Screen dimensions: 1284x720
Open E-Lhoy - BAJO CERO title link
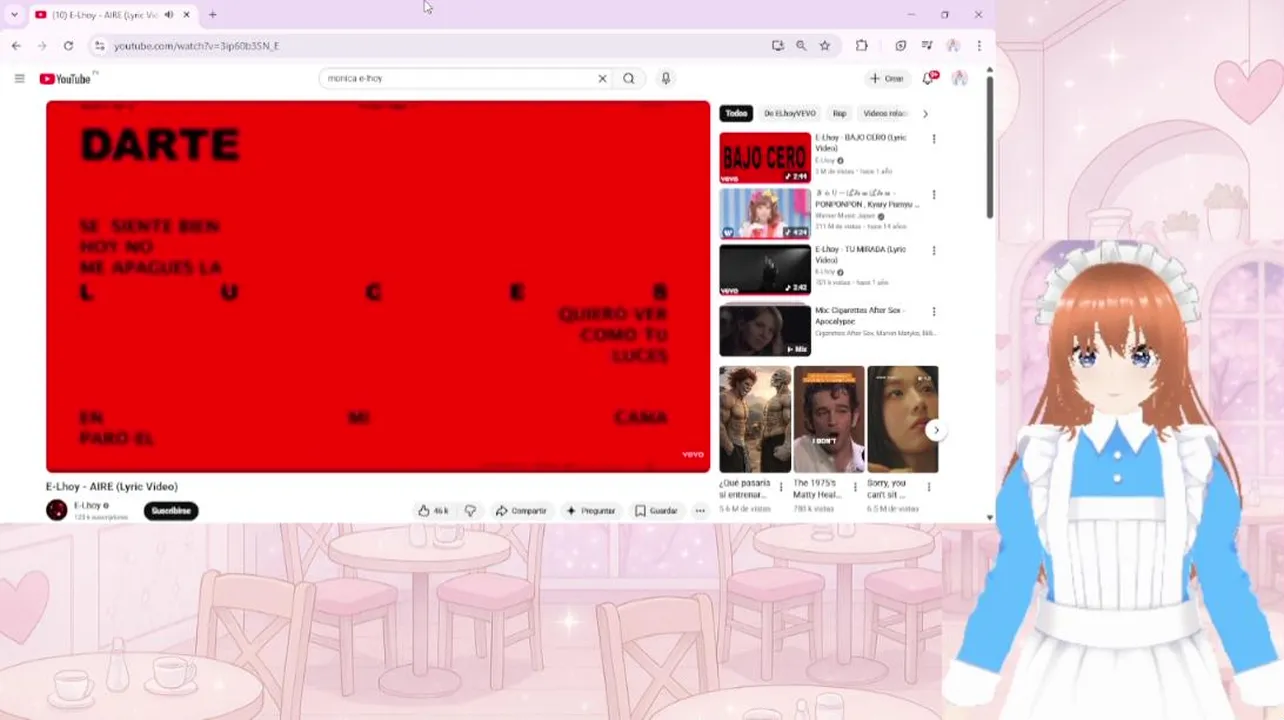coord(860,143)
